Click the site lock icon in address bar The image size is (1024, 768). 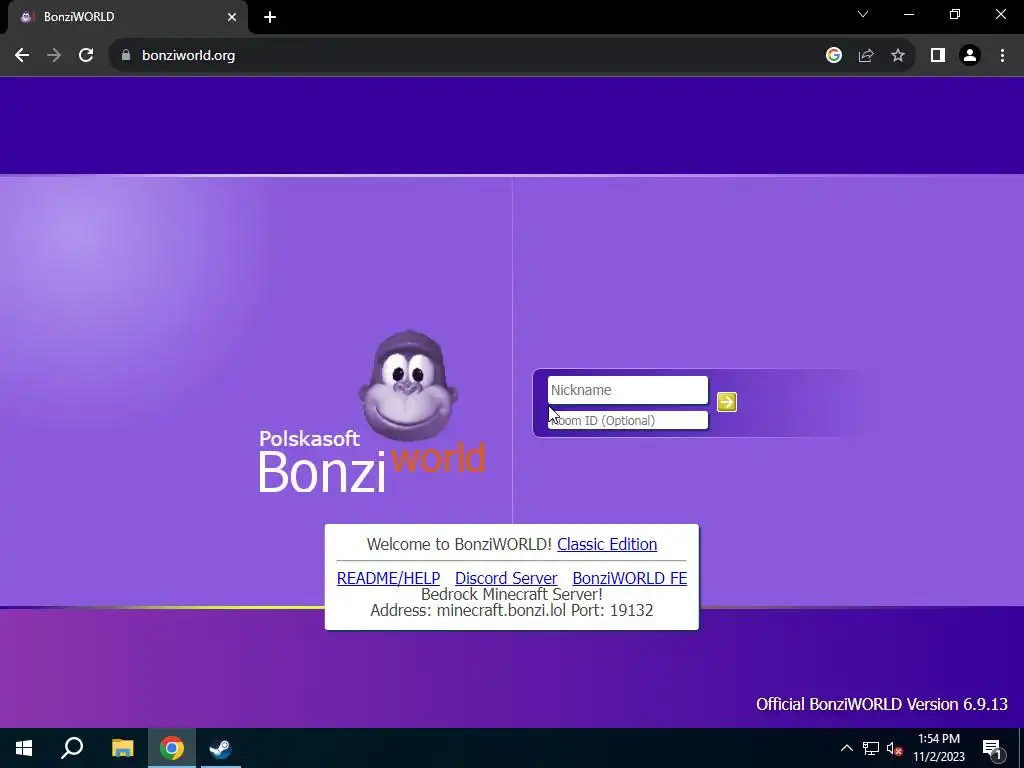(x=126, y=56)
